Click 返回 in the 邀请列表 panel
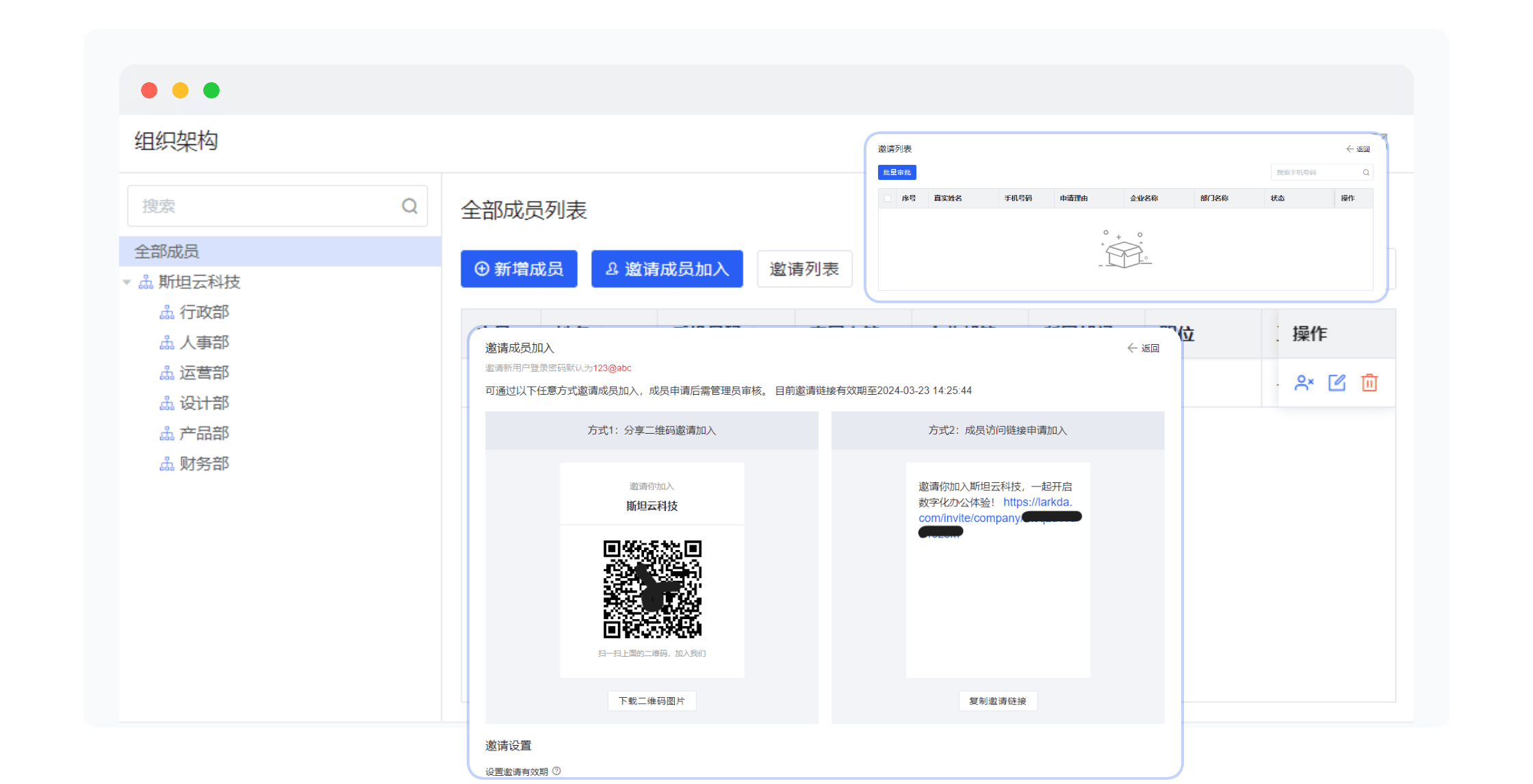Screen dimensions: 1533x784 (x=1363, y=149)
